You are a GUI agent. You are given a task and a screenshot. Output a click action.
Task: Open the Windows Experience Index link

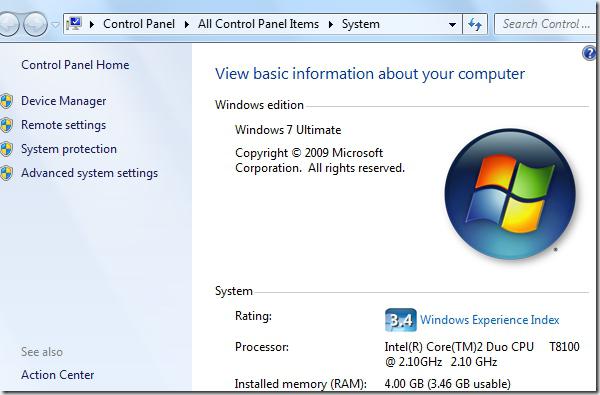pyautogui.click(x=490, y=320)
